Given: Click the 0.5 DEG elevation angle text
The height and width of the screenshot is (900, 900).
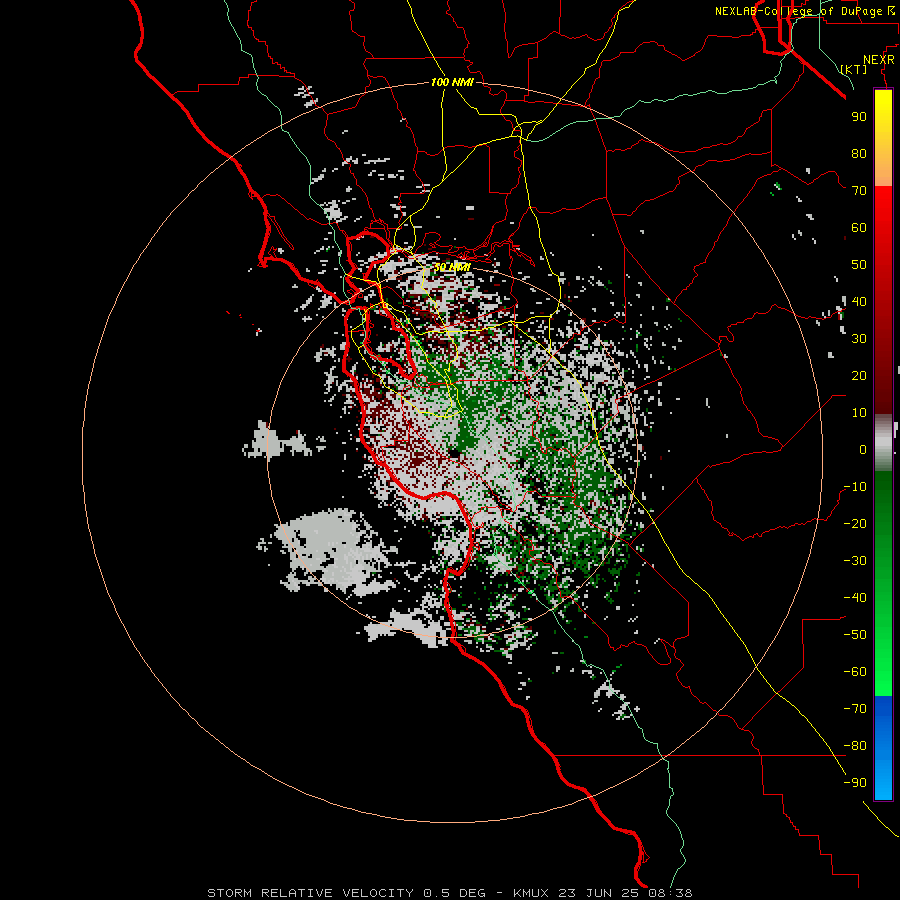Looking at the screenshot, I should [454, 893].
